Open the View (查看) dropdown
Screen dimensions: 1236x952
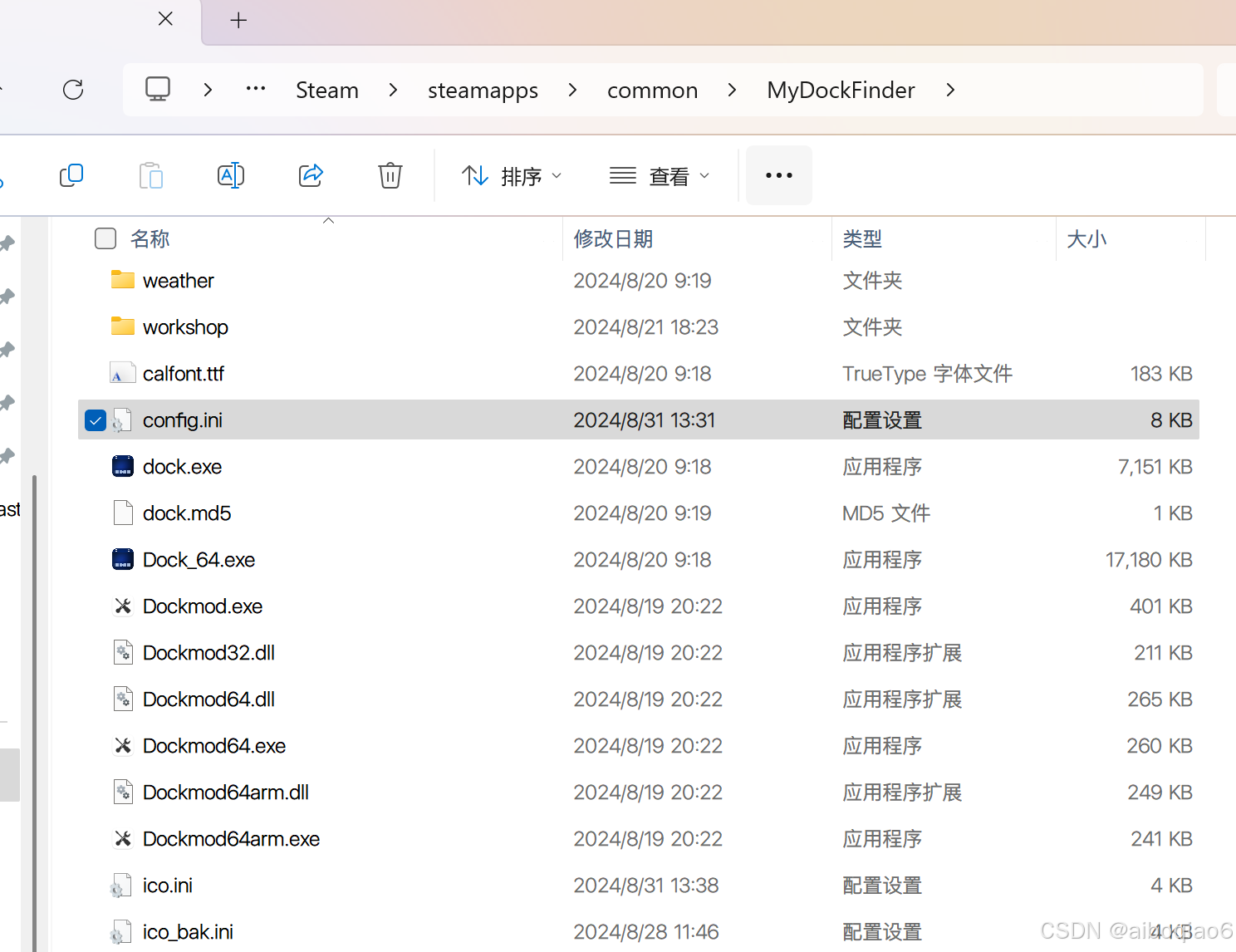660,176
